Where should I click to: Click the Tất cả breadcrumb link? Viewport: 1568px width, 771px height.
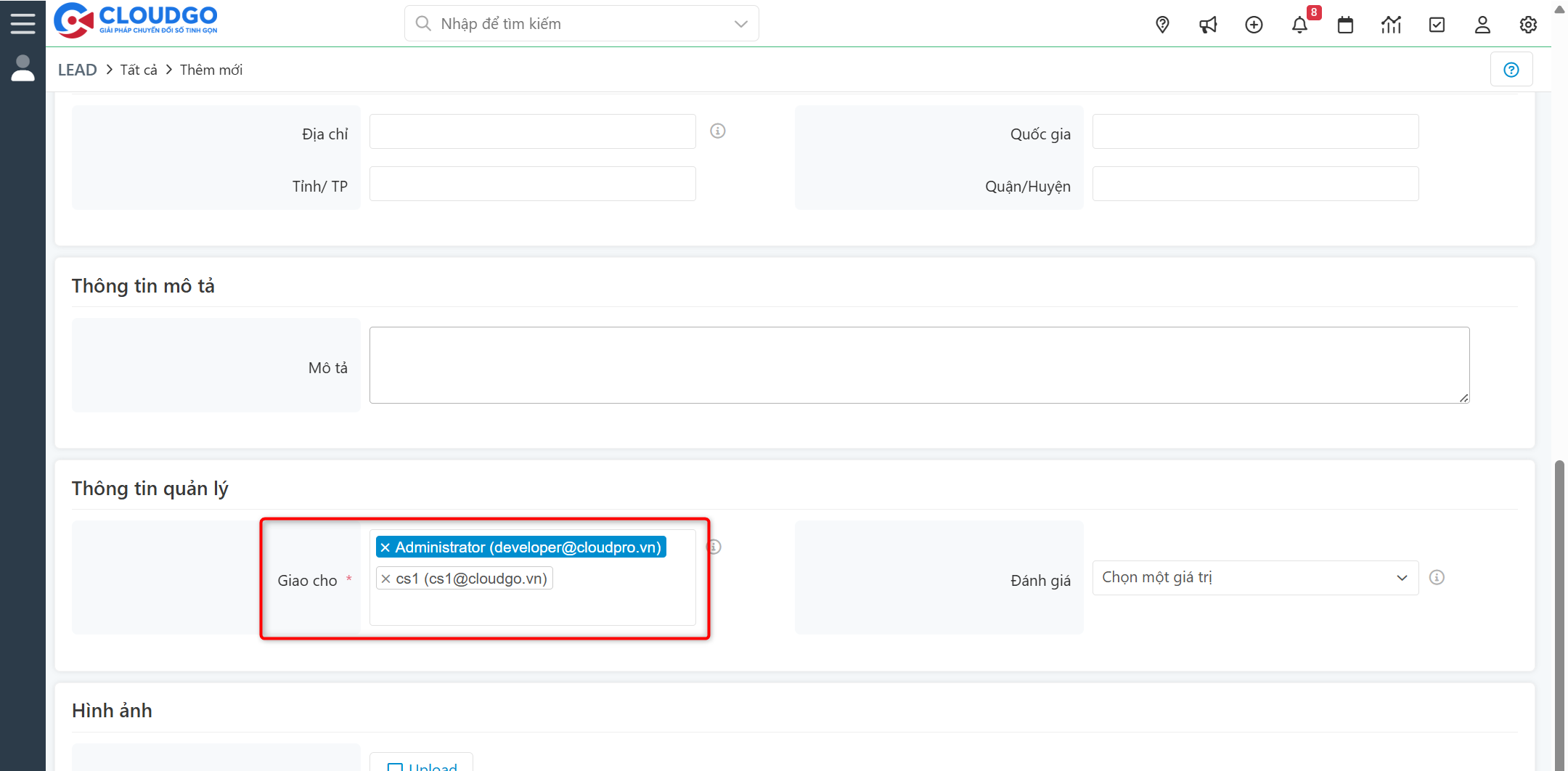[139, 70]
